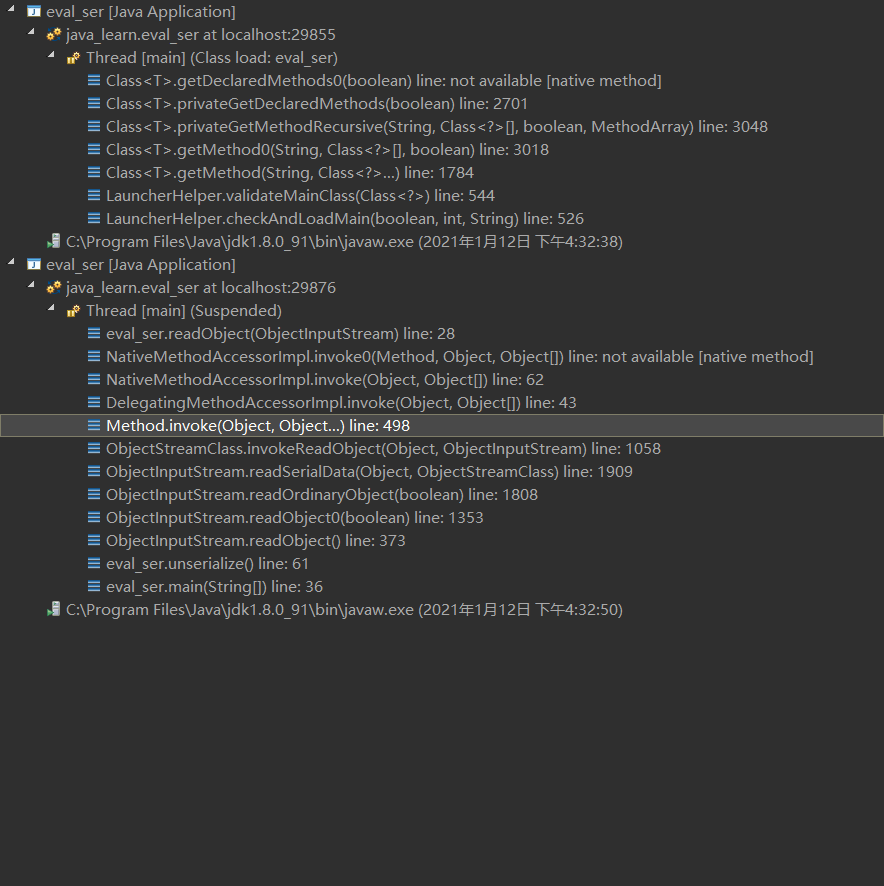Collapse the second eval_ser Java Application launch

(11, 262)
